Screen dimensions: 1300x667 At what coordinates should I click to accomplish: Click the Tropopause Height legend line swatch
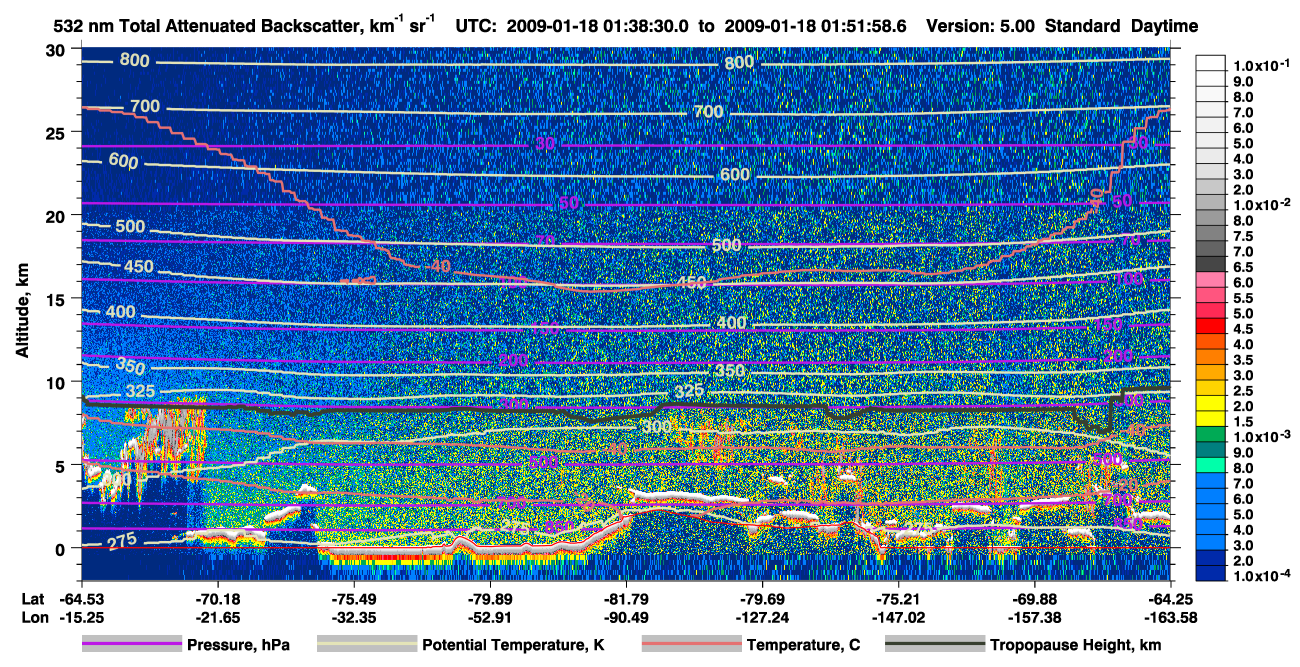pyautogui.click(x=935, y=645)
